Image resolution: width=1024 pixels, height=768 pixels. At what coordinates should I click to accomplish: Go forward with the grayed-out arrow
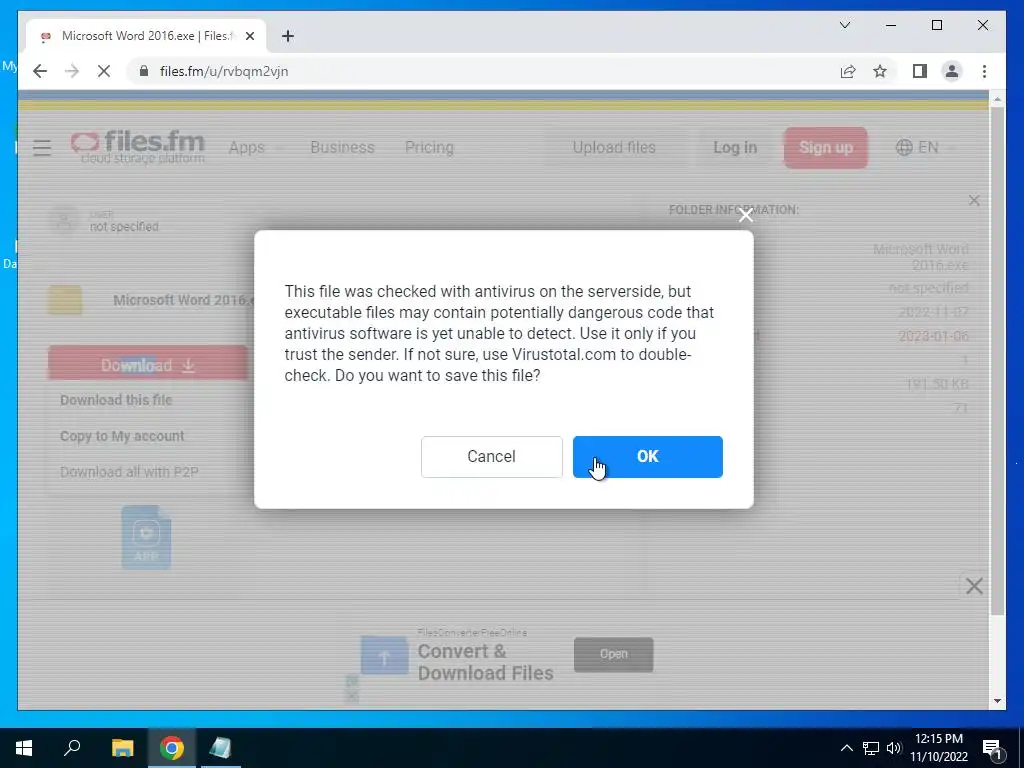[x=72, y=71]
